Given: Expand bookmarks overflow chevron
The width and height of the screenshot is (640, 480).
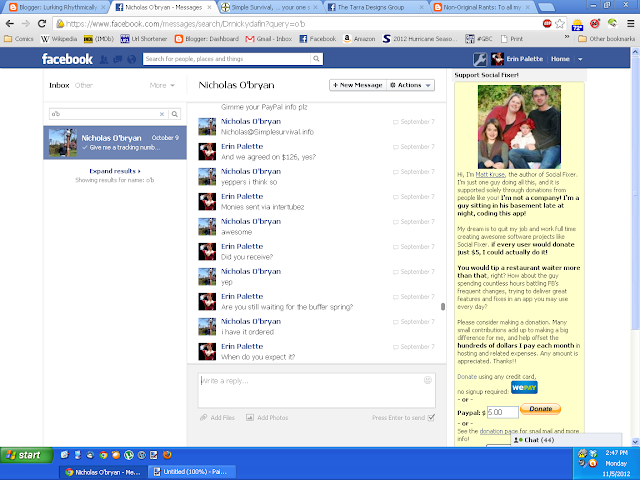Looking at the screenshot, I should (567, 37).
